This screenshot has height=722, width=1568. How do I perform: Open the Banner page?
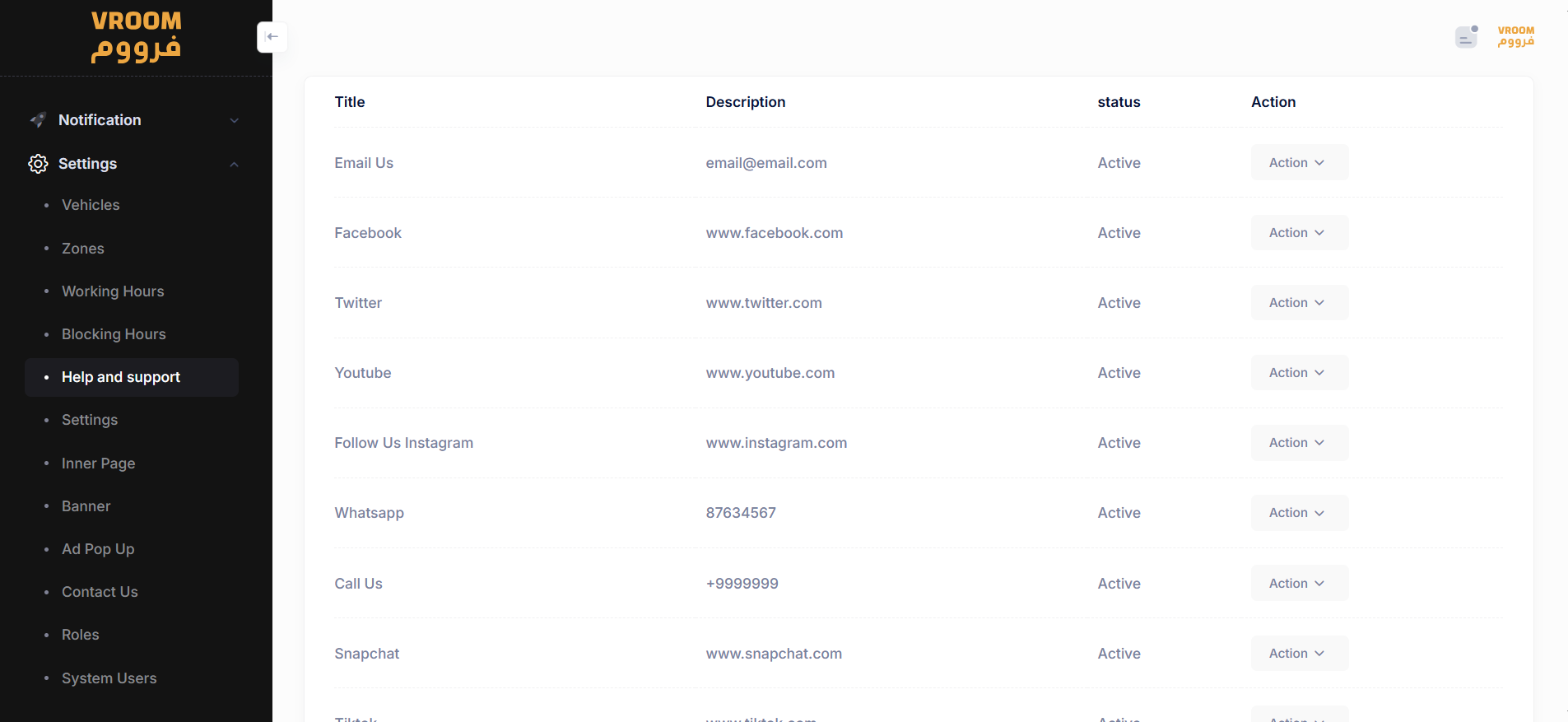pyautogui.click(x=86, y=506)
